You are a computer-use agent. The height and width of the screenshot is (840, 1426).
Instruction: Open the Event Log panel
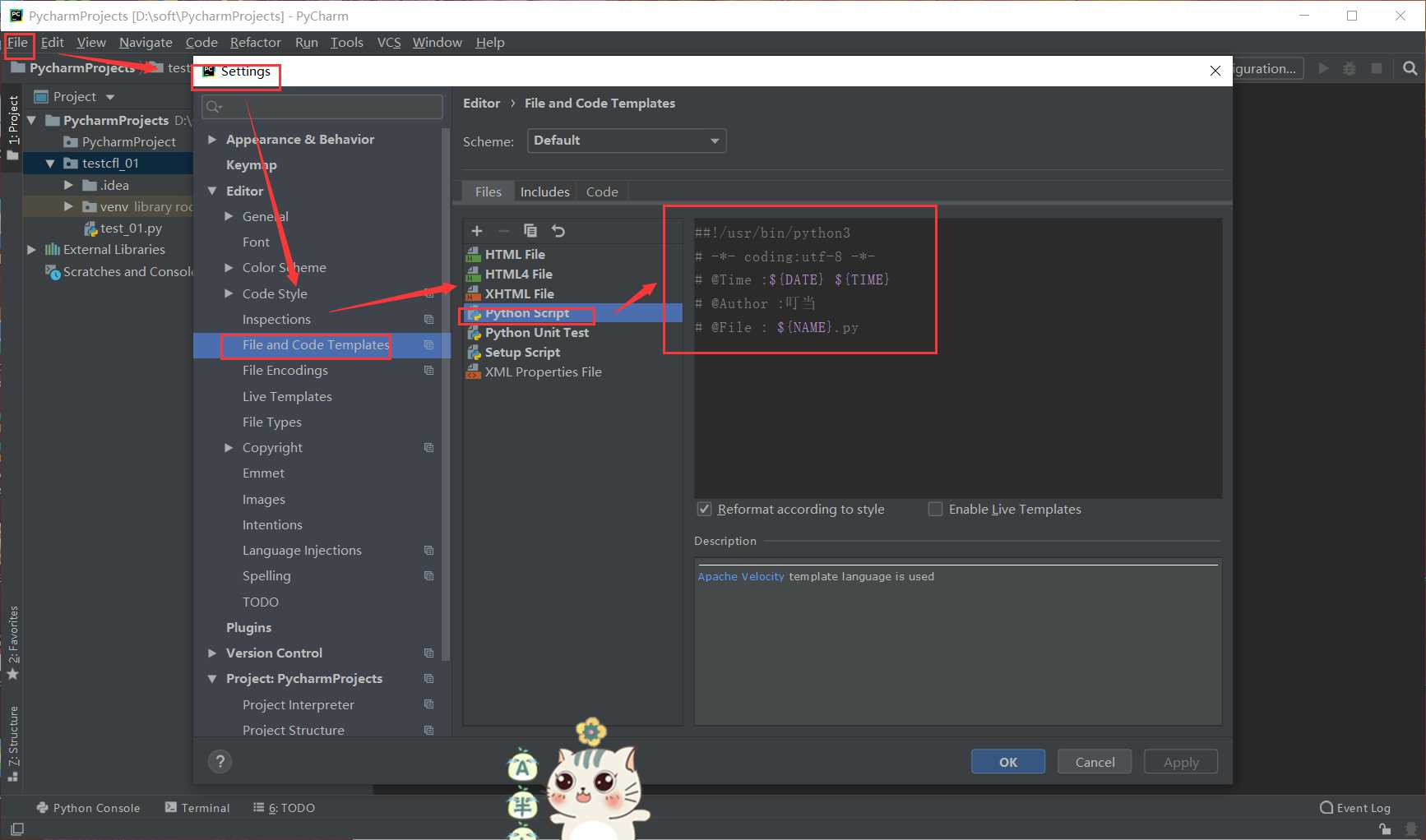click(x=1355, y=808)
